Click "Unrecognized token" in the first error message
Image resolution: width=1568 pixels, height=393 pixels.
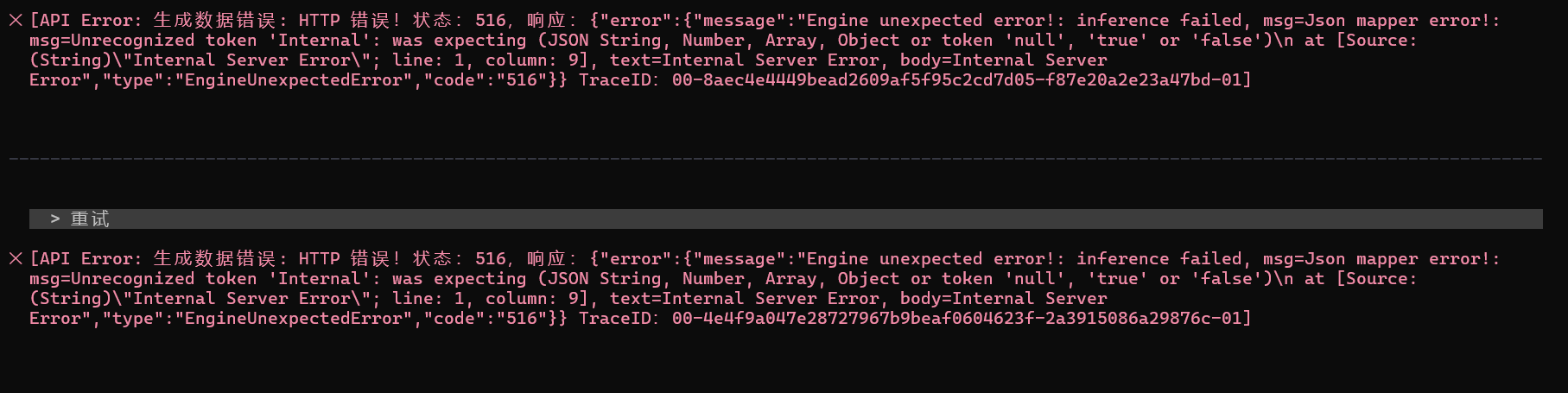coord(163,41)
